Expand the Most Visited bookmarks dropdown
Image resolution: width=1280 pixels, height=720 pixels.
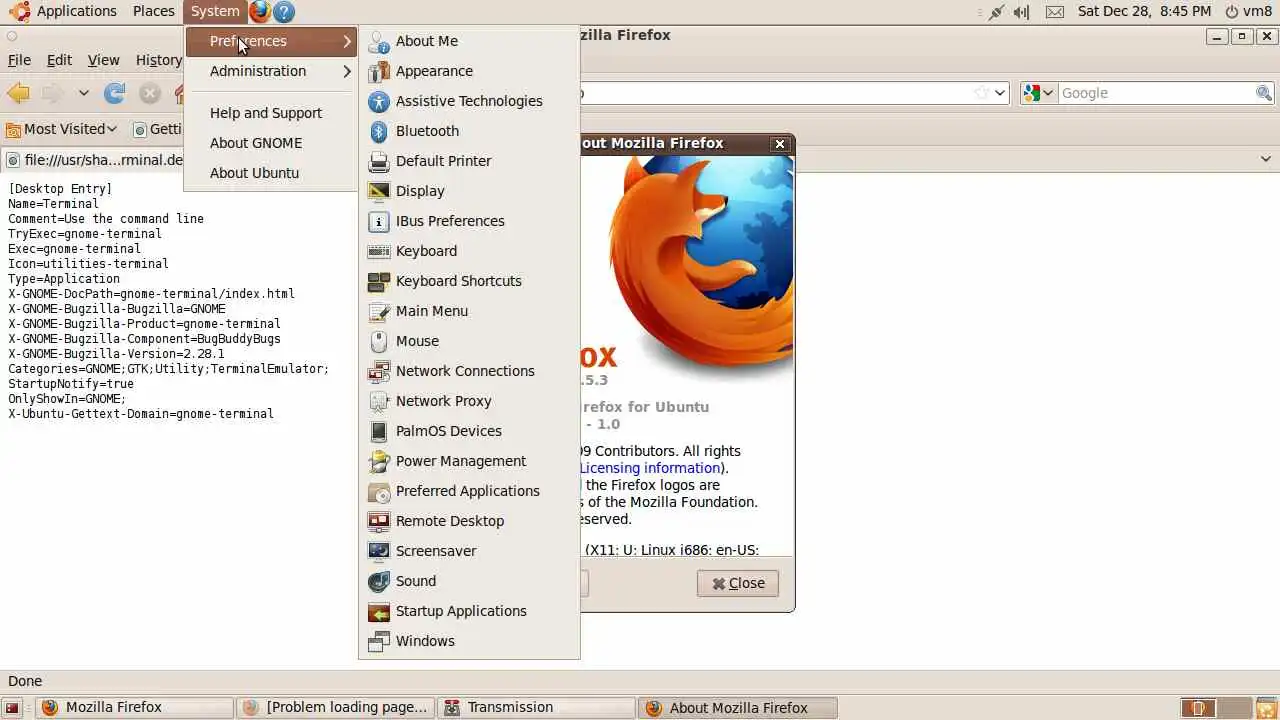[62, 129]
